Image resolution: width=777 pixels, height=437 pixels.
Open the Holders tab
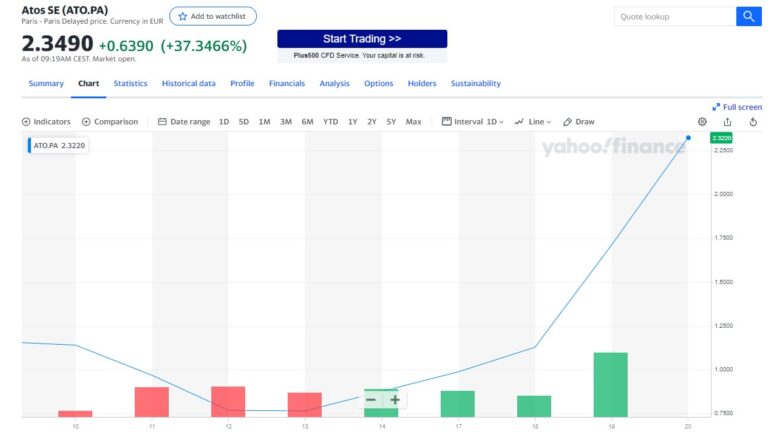tap(422, 83)
